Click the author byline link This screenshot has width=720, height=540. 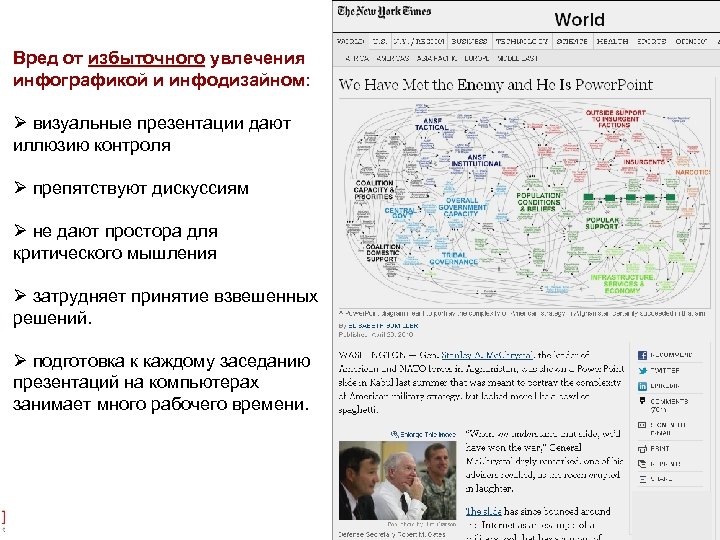383,326
